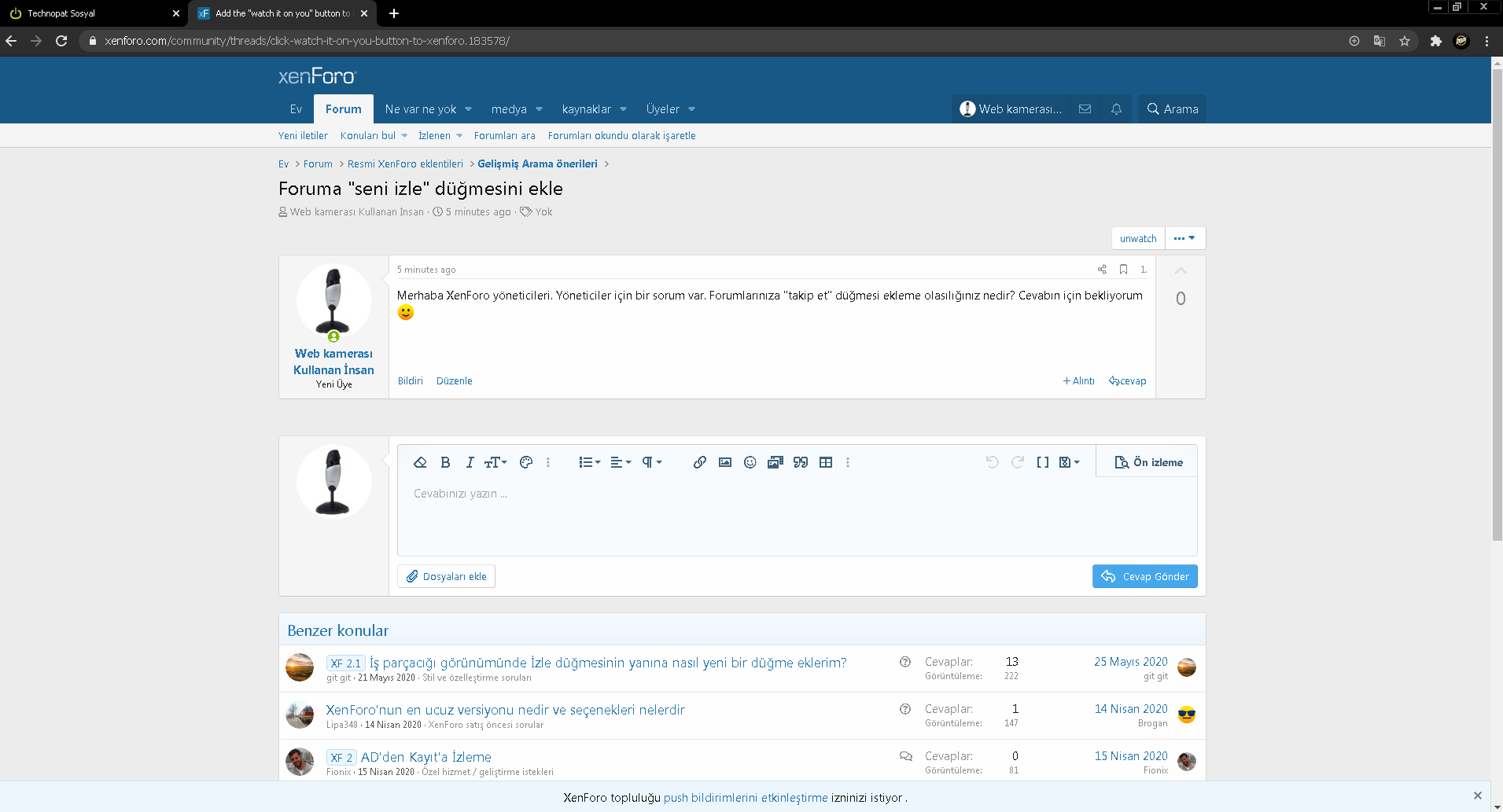Expand the kaynaklar menu arrow
This screenshot has width=1503, height=812.
click(623, 109)
